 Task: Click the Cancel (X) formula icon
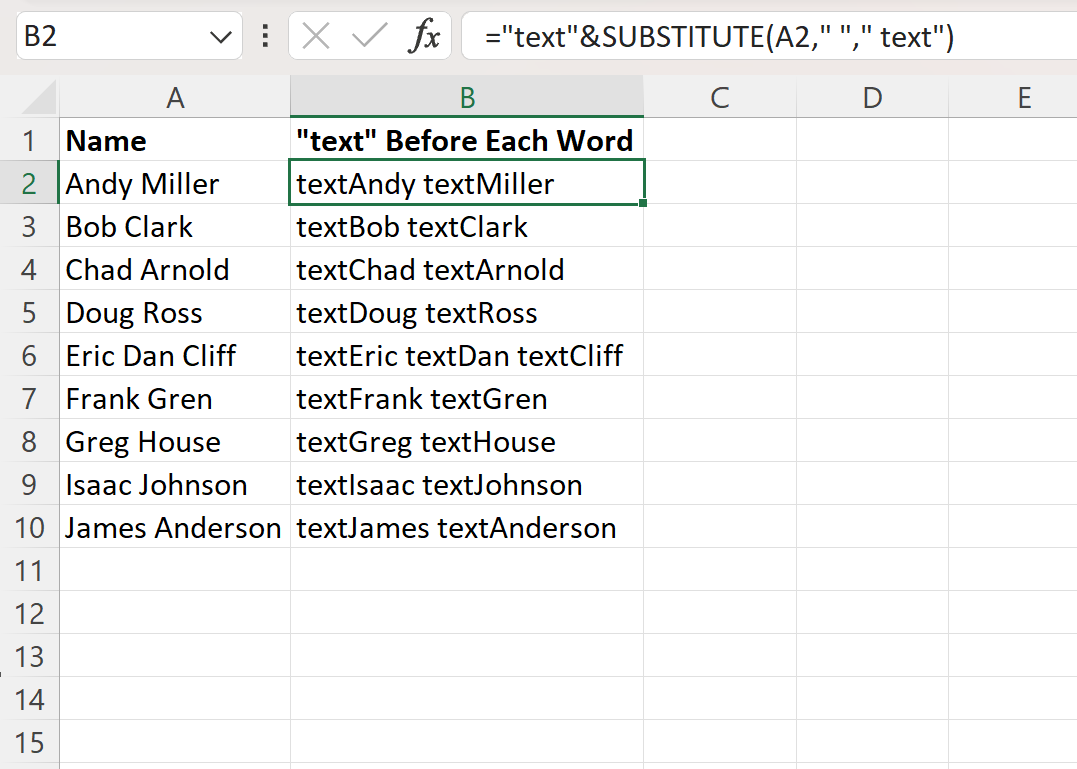click(x=316, y=37)
